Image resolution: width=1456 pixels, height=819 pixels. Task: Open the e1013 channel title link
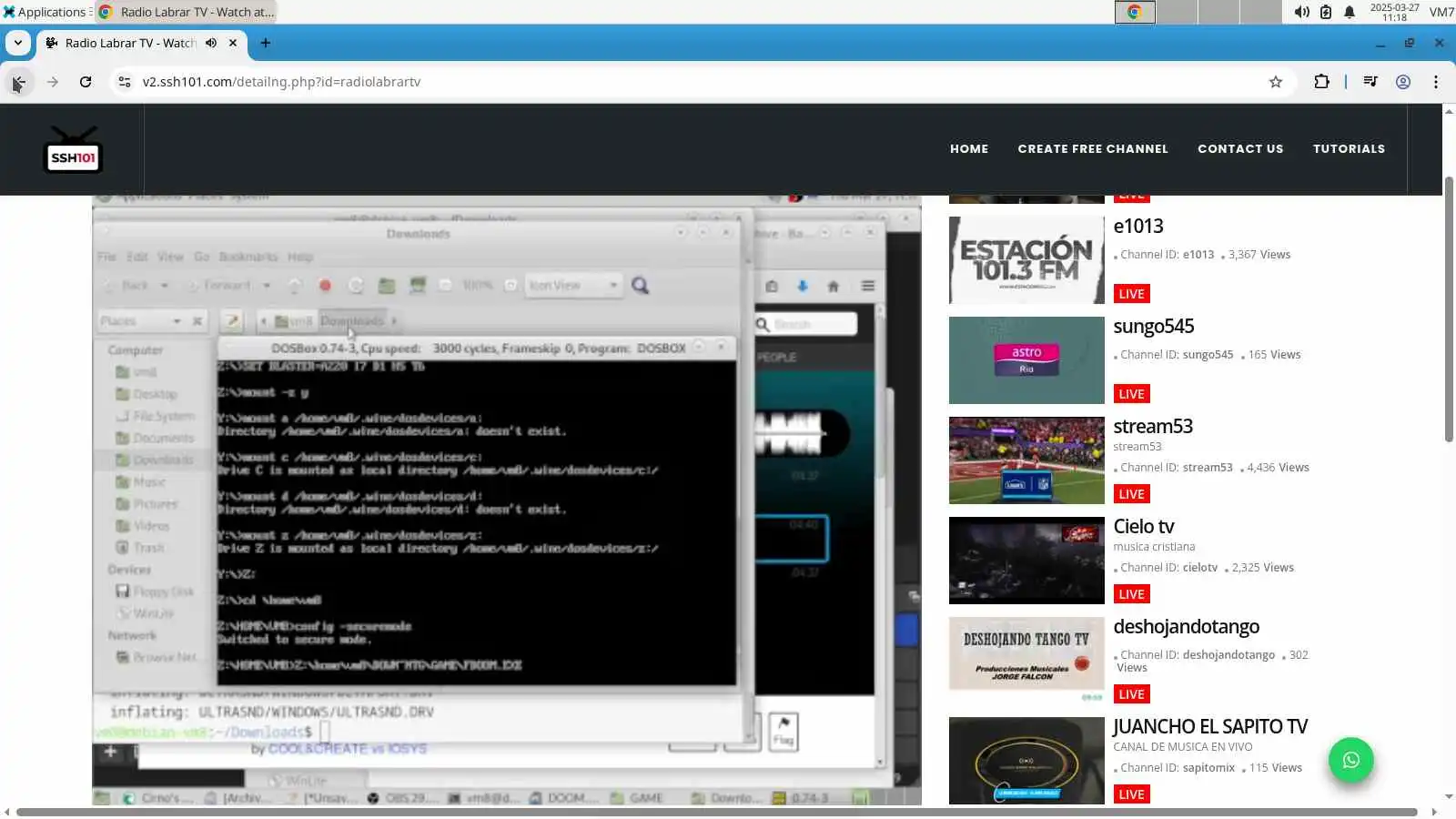[x=1138, y=226]
